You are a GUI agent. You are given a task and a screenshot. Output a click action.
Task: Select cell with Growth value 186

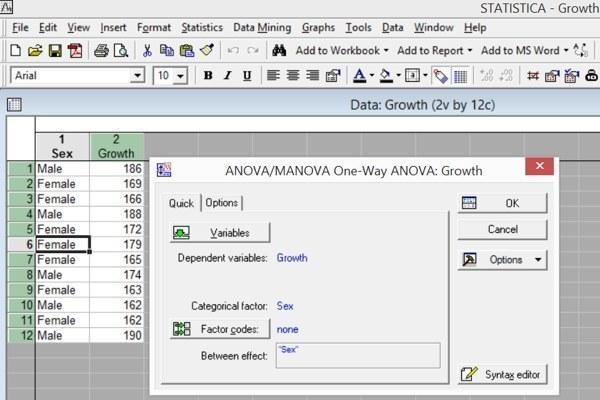tap(117, 169)
